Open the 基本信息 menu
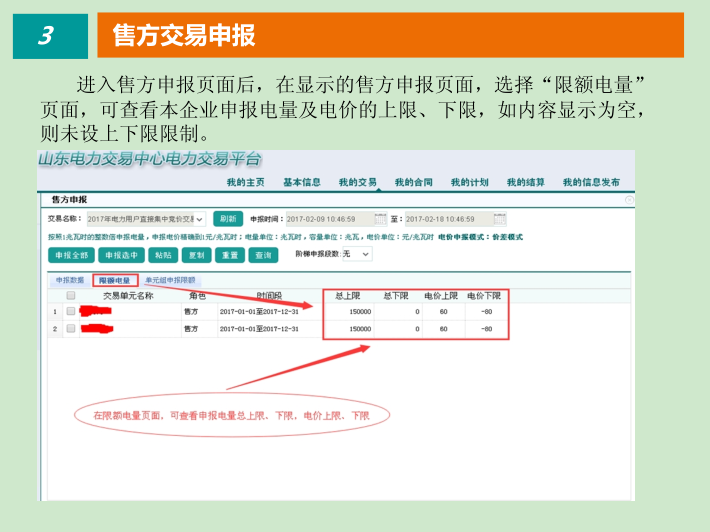 click(x=301, y=183)
